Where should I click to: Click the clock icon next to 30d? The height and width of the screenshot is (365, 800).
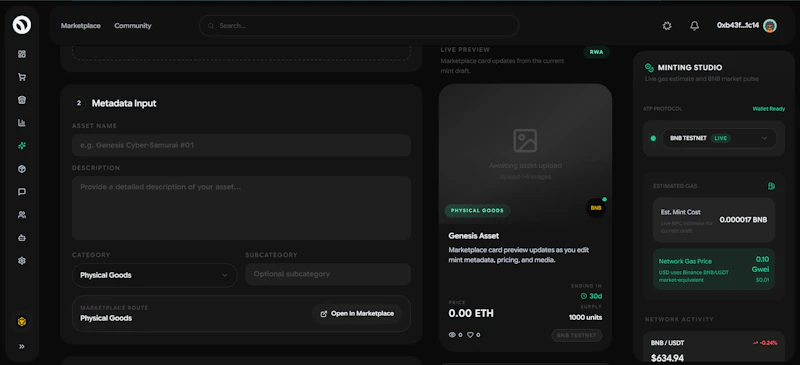pyautogui.click(x=584, y=296)
